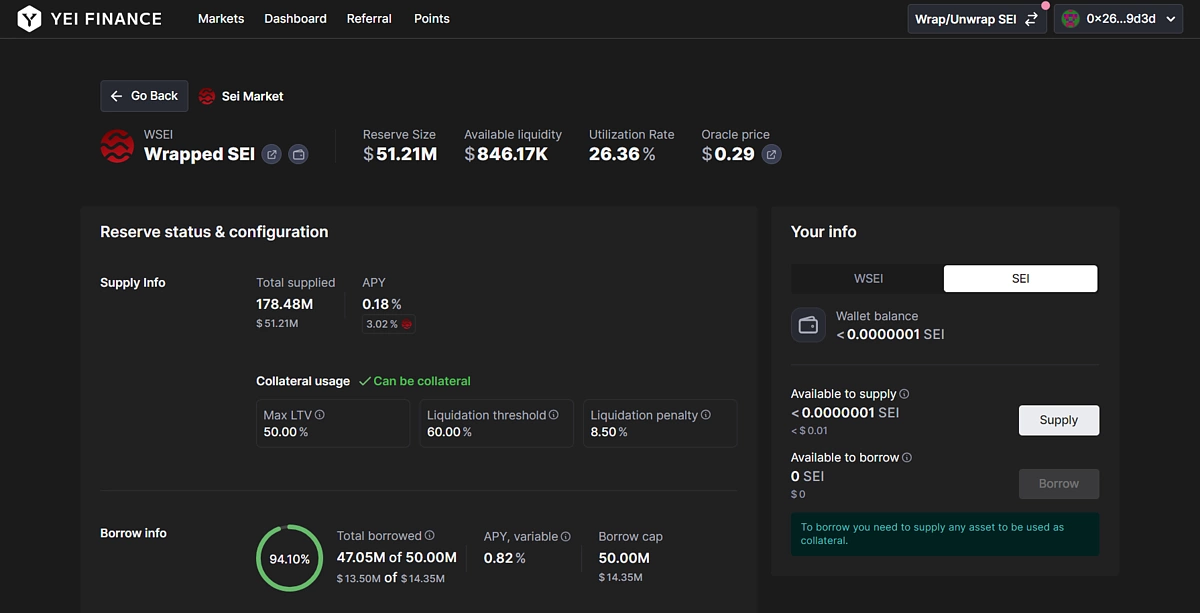This screenshot has height=613, width=1200.
Task: Open the Dashboard page
Action: point(295,19)
